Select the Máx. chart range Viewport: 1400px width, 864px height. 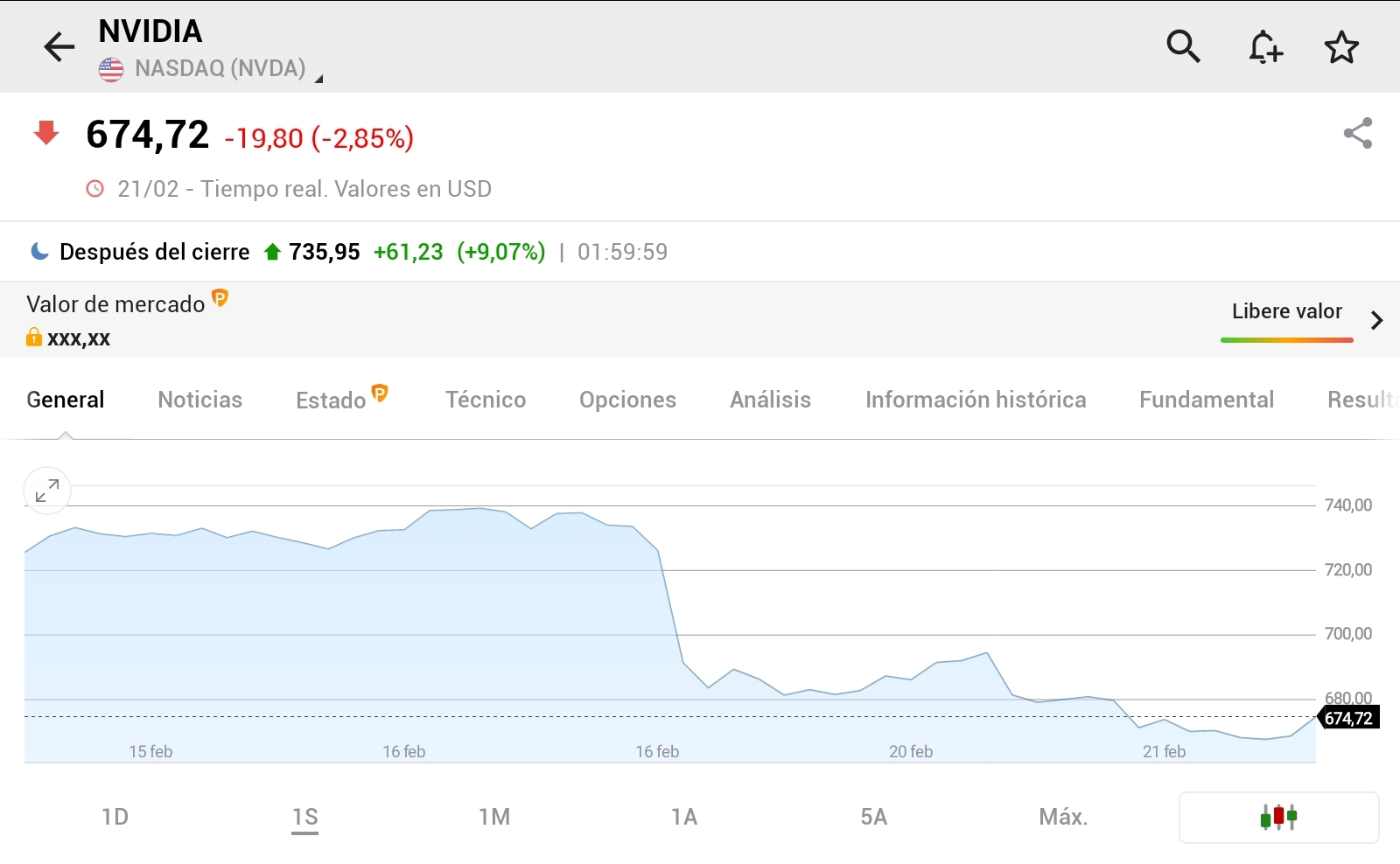point(1063,817)
